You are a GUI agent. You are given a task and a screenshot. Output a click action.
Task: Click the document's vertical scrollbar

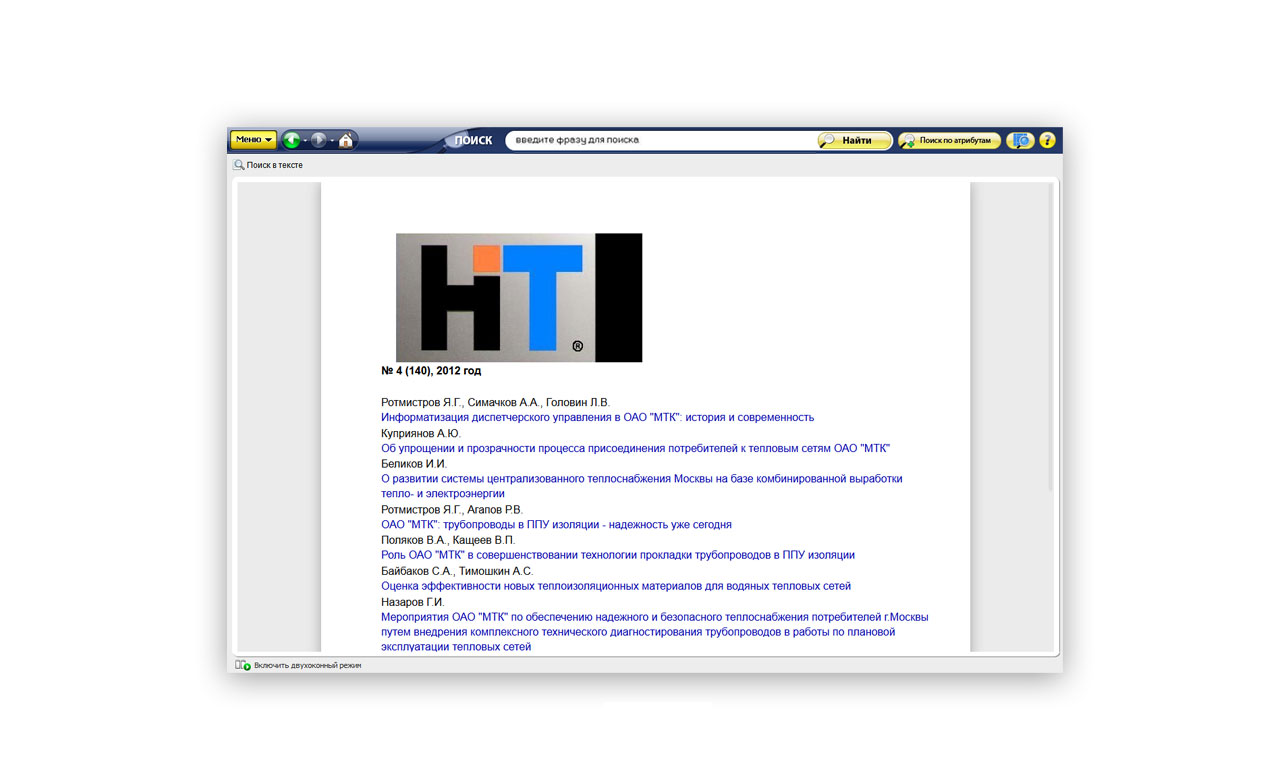[1050, 336]
